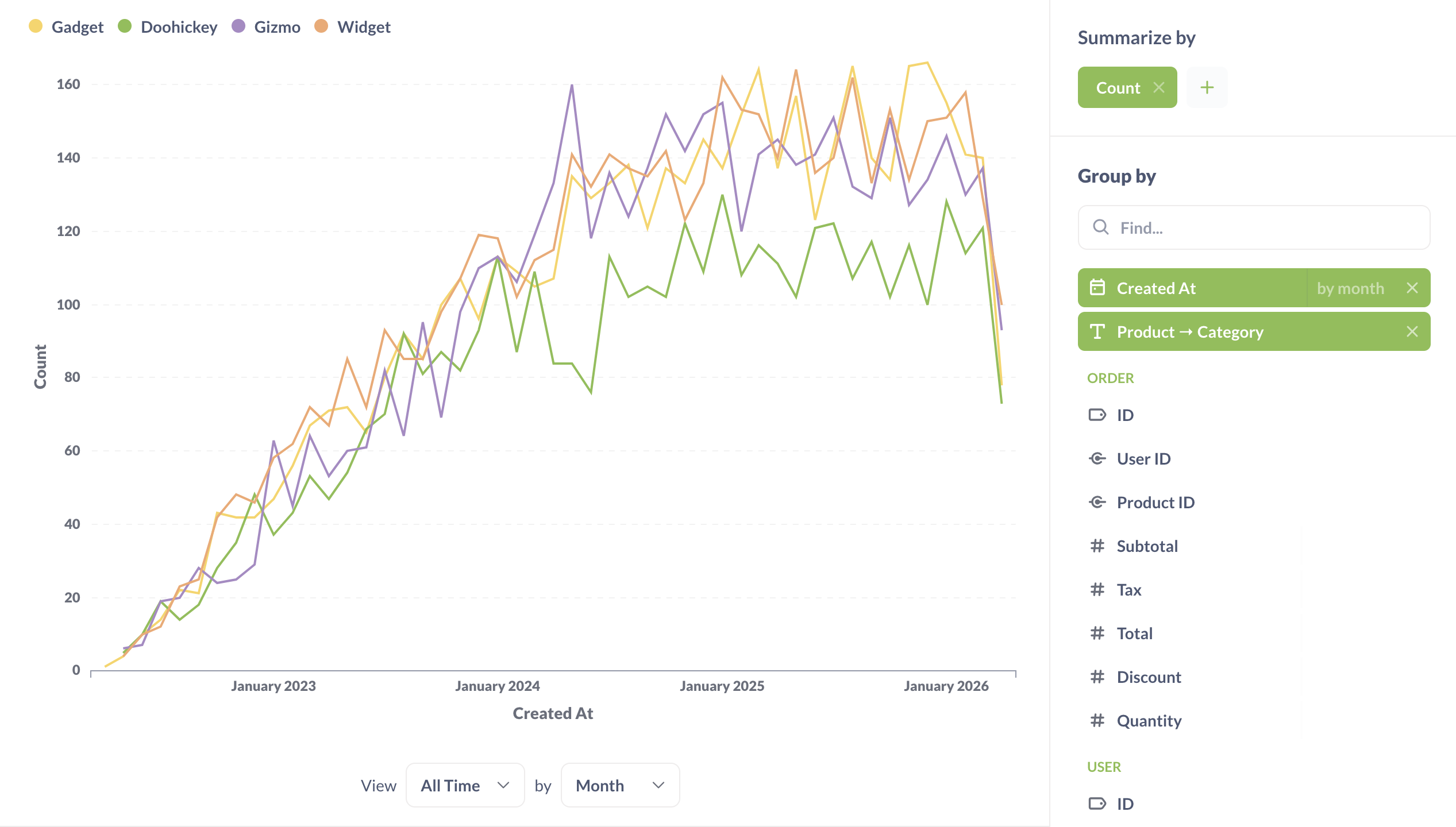Remove the Count summarize metric
1456x827 pixels.
pyautogui.click(x=1159, y=87)
